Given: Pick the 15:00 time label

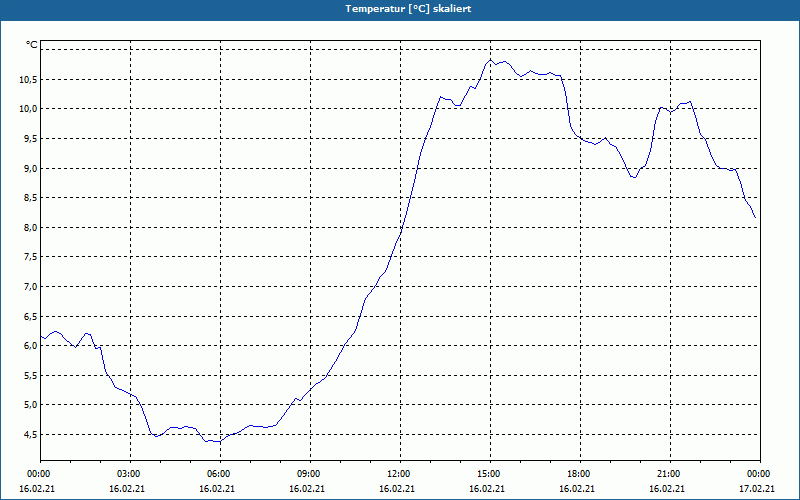Looking at the screenshot, I should click(487, 473).
